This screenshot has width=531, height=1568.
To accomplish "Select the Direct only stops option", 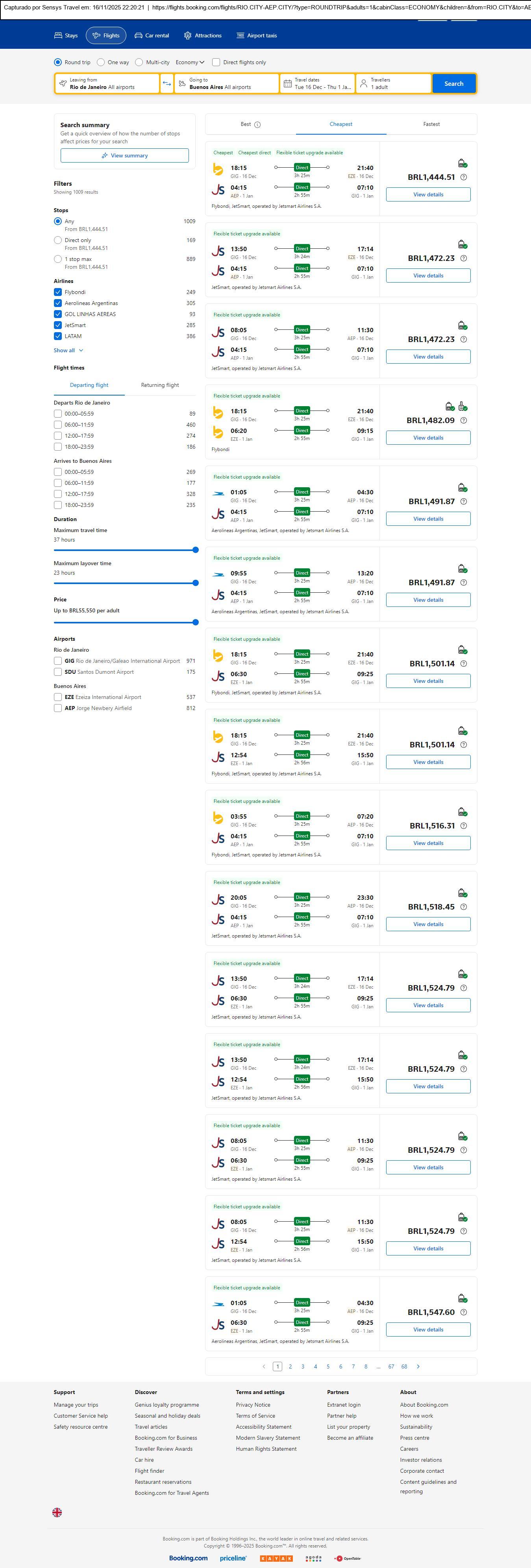I will pos(58,240).
